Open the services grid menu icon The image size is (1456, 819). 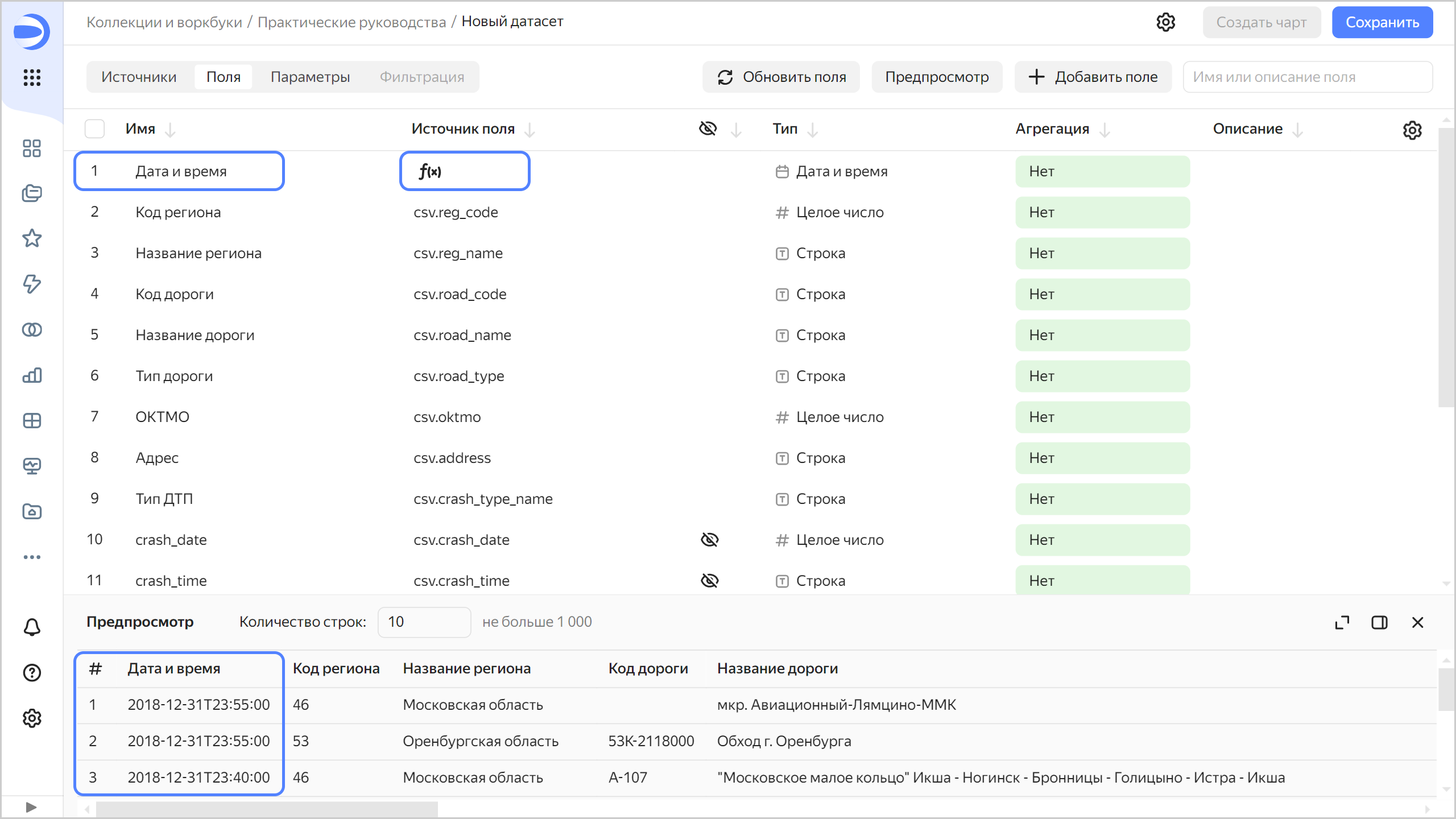tap(32, 77)
